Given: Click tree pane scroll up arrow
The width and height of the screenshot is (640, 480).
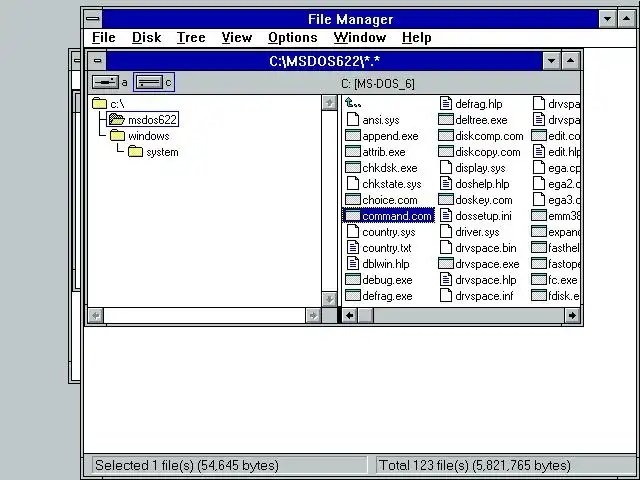Looking at the screenshot, I should pos(329,103).
